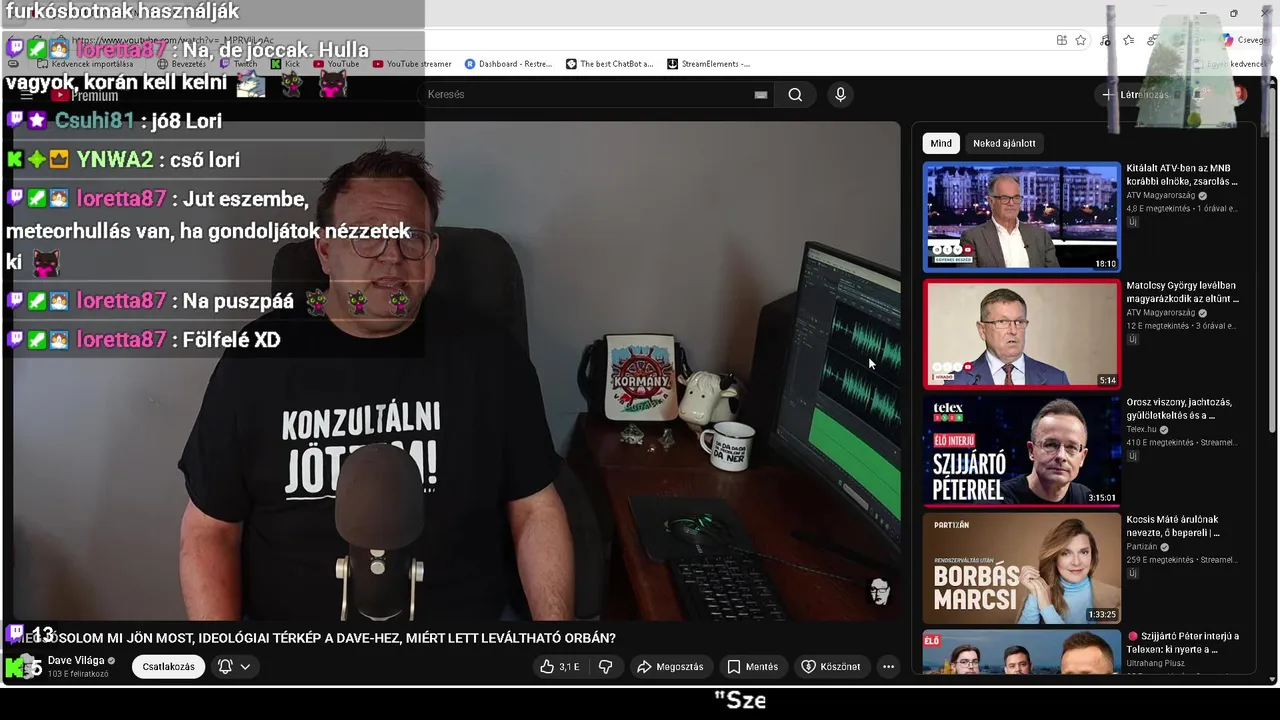Open the title 'Kitálalt ATV-ben az MNB korábbi elnöke'
This screenshot has height=720, width=1280.
1182,175
